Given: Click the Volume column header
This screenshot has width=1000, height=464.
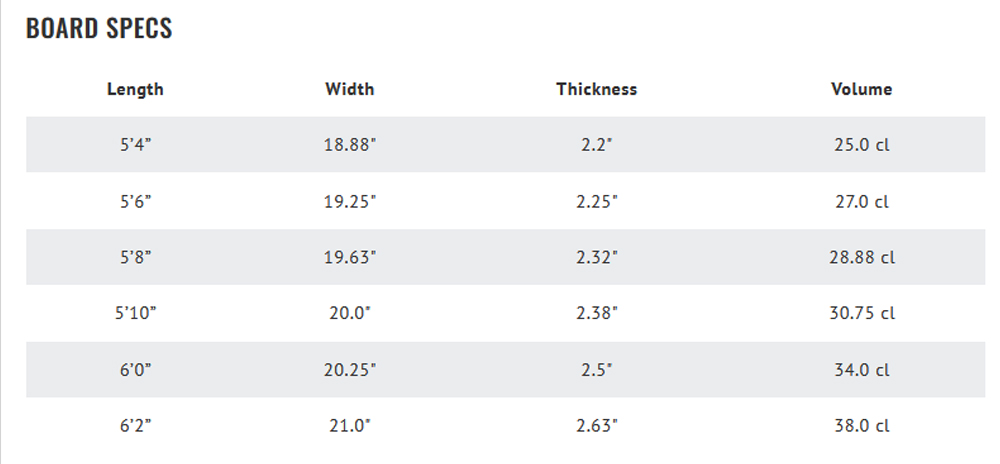Looking at the screenshot, I should coord(862,89).
